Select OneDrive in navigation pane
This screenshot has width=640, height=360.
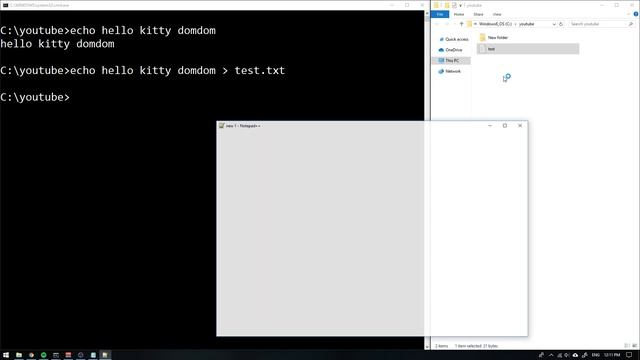(x=450, y=50)
